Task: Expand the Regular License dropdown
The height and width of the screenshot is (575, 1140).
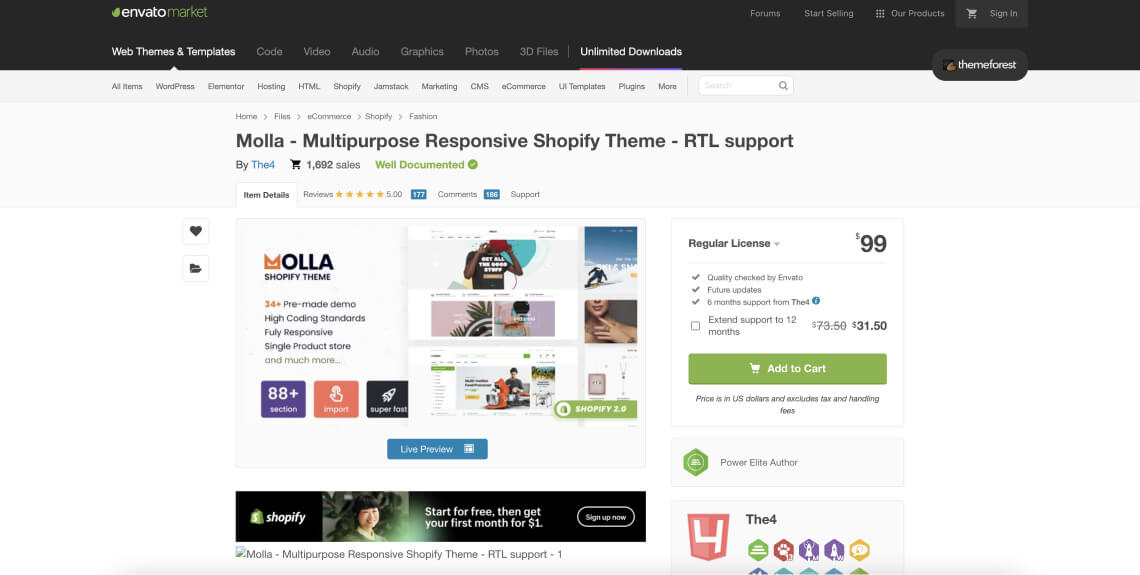Action: click(734, 243)
